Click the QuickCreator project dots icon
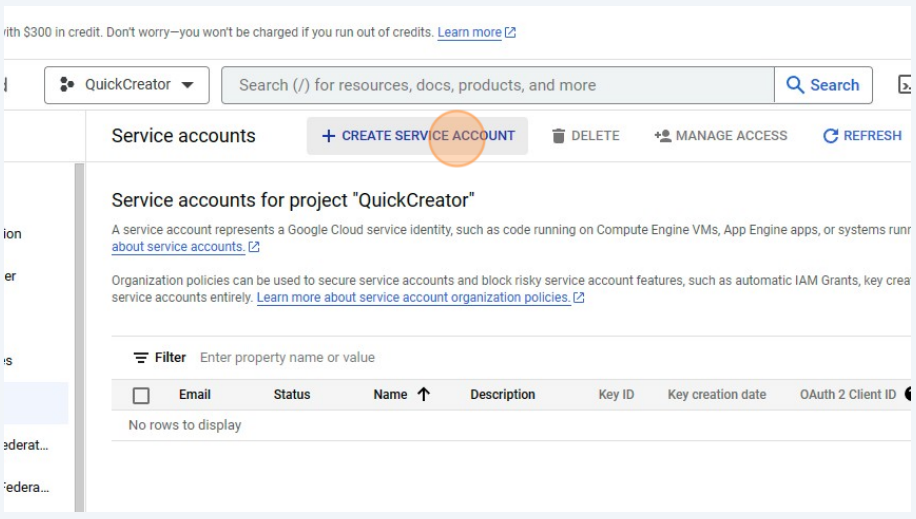The height and width of the screenshot is (519, 916). 67,84
